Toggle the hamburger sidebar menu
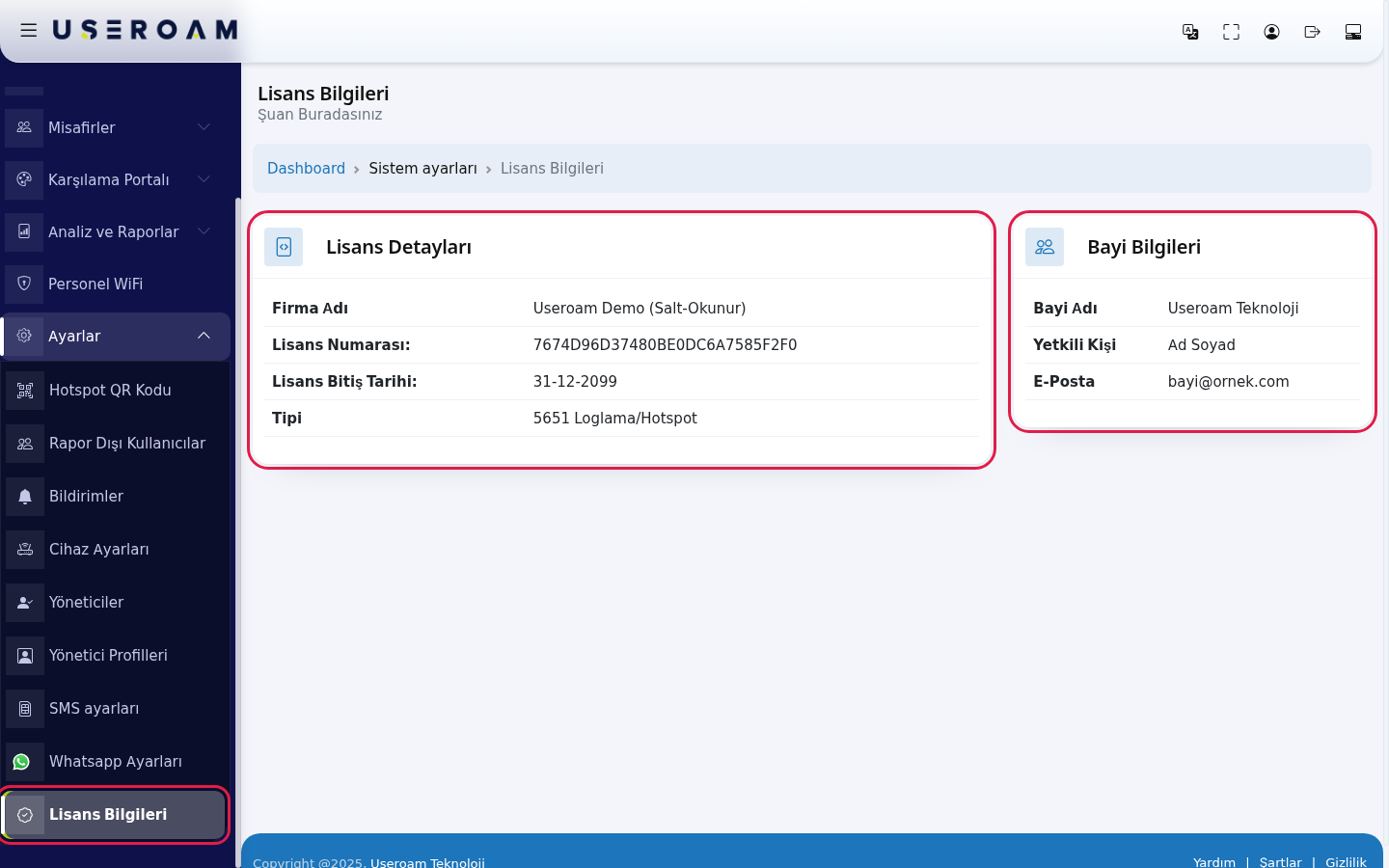1389x868 pixels. pyautogui.click(x=29, y=31)
